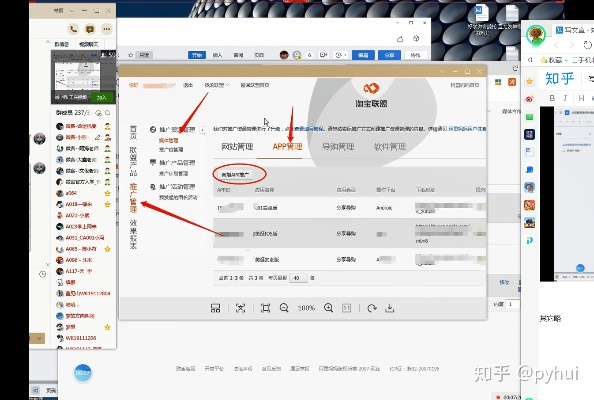This screenshot has width=594, height=400.
Task: Click the camera icon in the document toolbar
Action: tap(323, 55)
